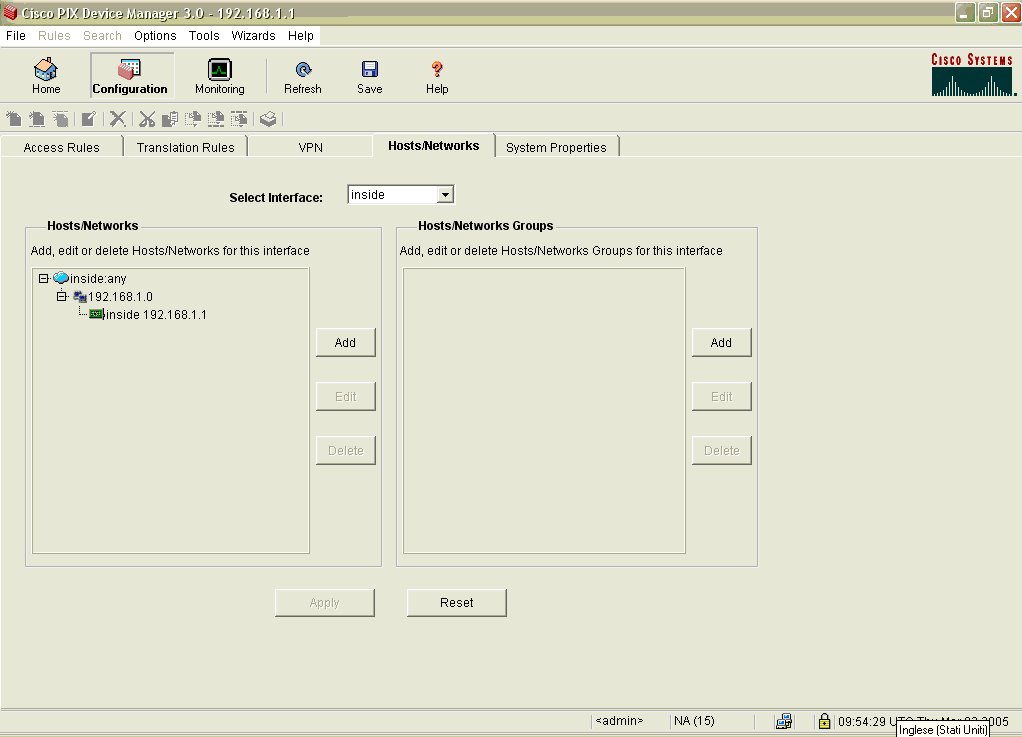Viewport: 1022px width, 737px height.
Task: Select the Hosts/Networks tab
Action: tap(433, 146)
